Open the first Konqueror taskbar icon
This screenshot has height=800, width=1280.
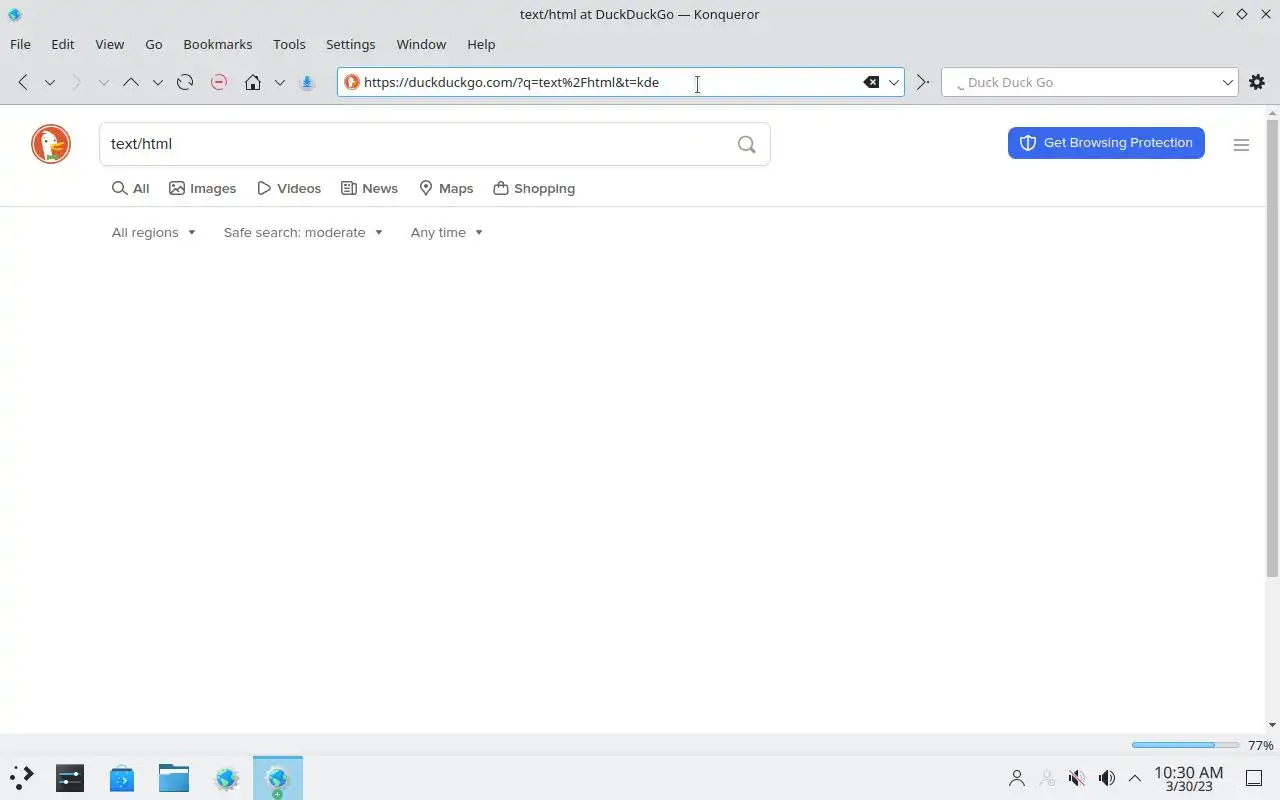[226, 778]
